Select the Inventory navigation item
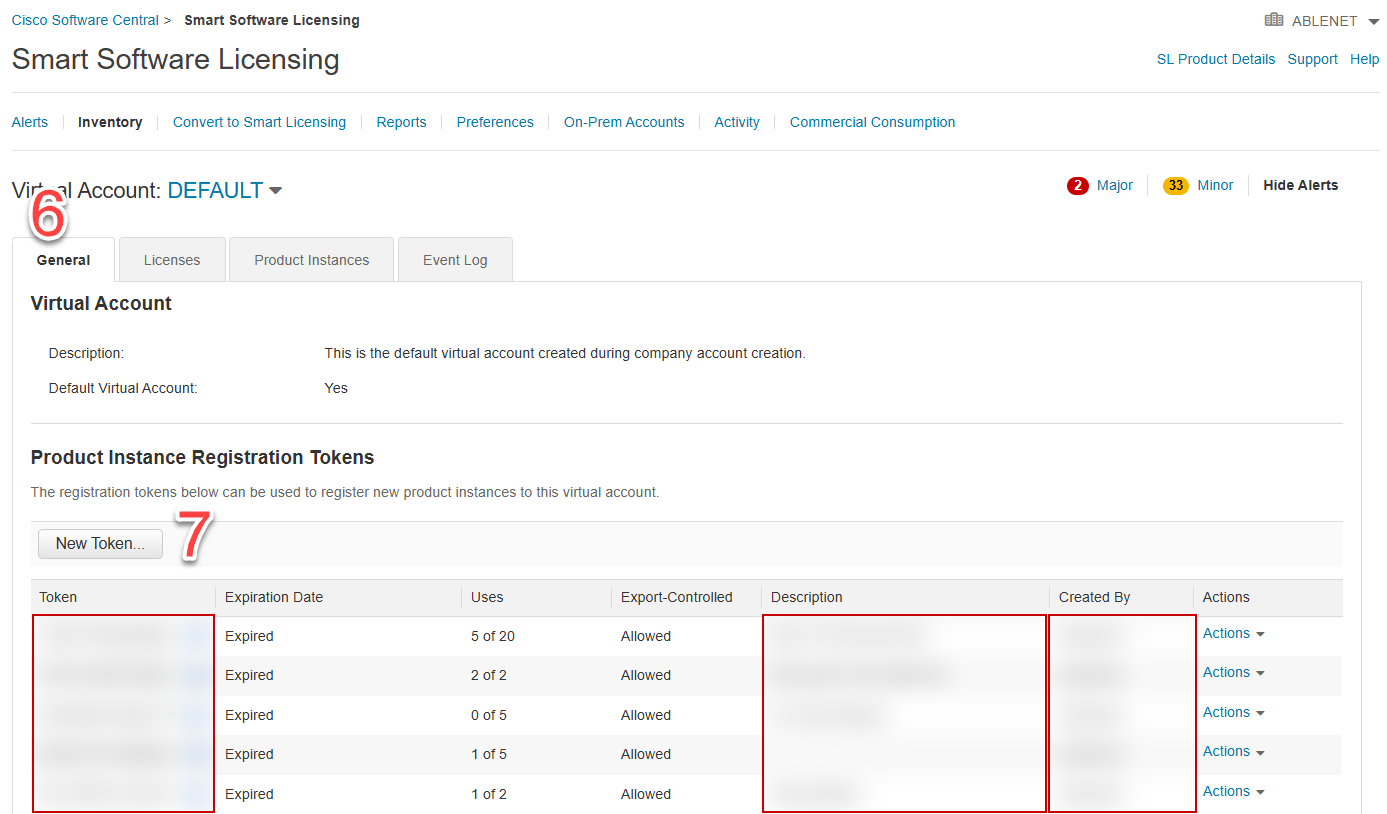The image size is (1387, 814). coord(110,122)
